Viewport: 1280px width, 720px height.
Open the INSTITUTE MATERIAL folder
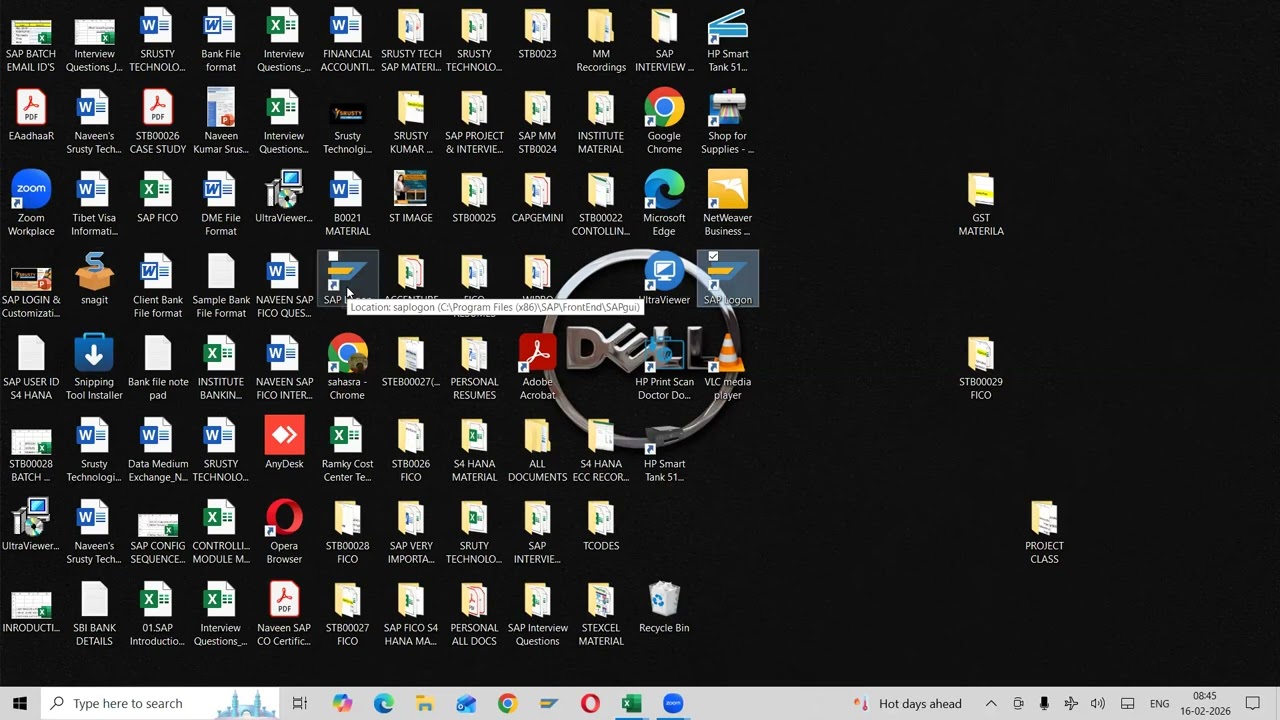click(600, 122)
